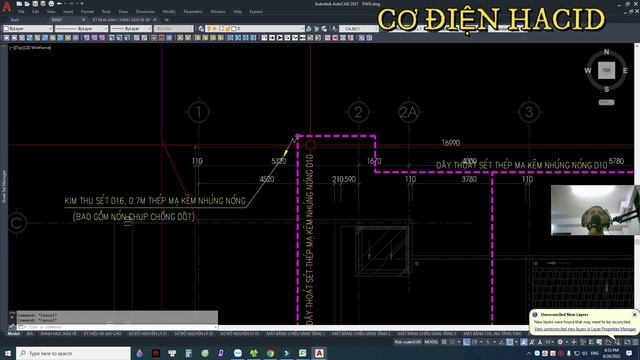Open the Draw menu

[123, 12]
